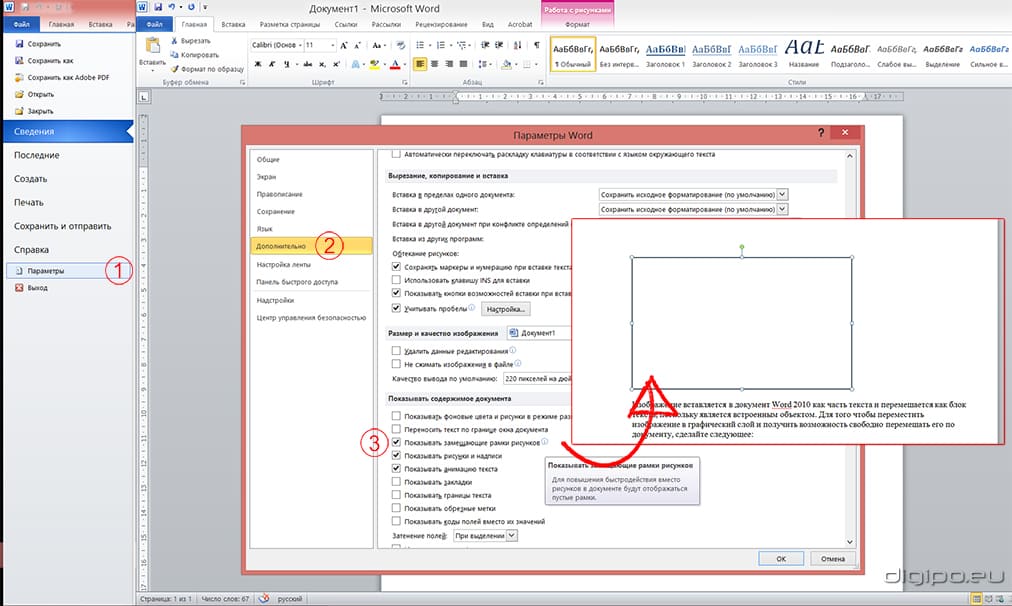Click the Paste (Вставить) clipboard icon
The width and height of the screenshot is (1012, 606).
(x=153, y=48)
